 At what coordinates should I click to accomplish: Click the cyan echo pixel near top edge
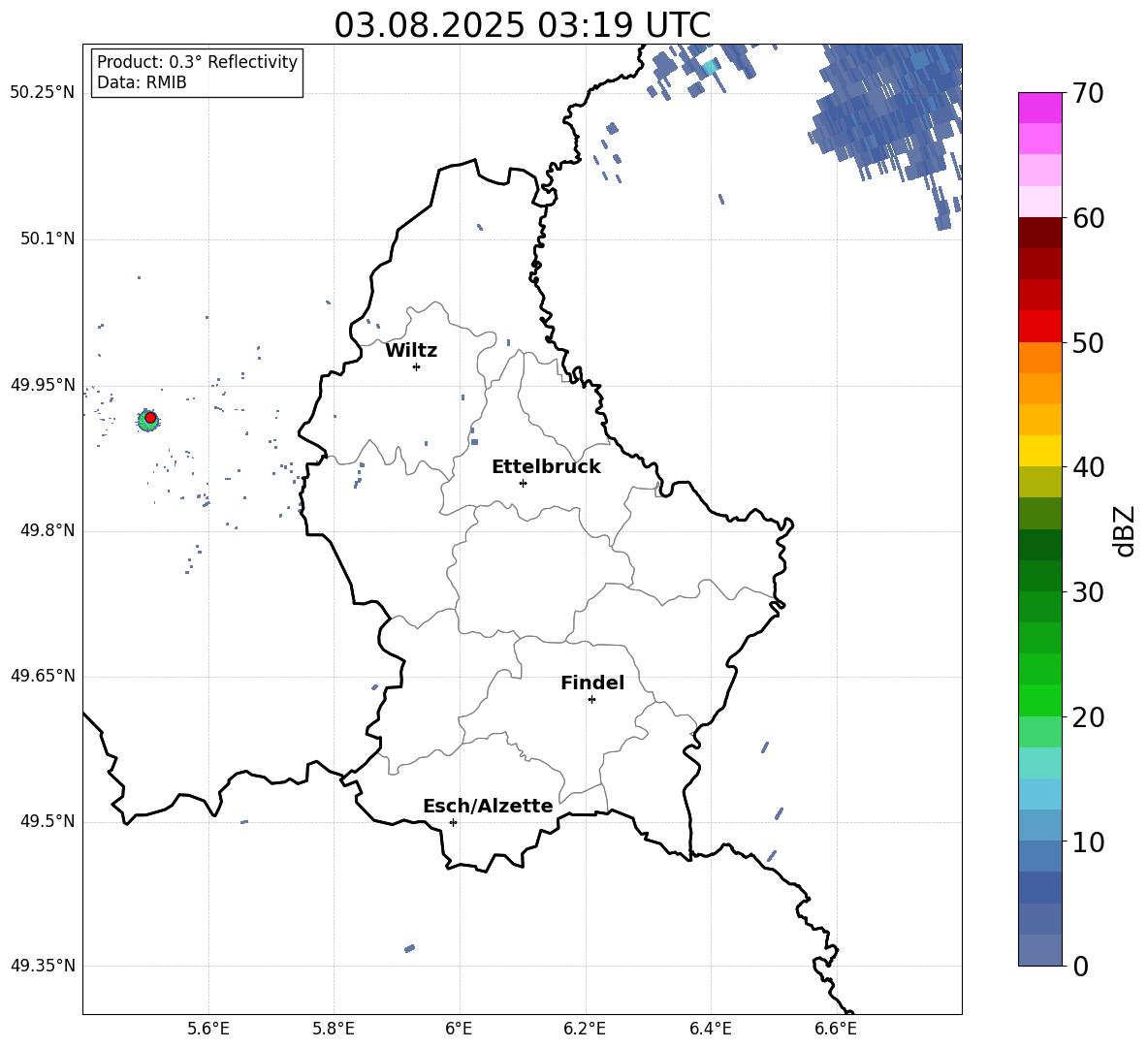click(710, 68)
